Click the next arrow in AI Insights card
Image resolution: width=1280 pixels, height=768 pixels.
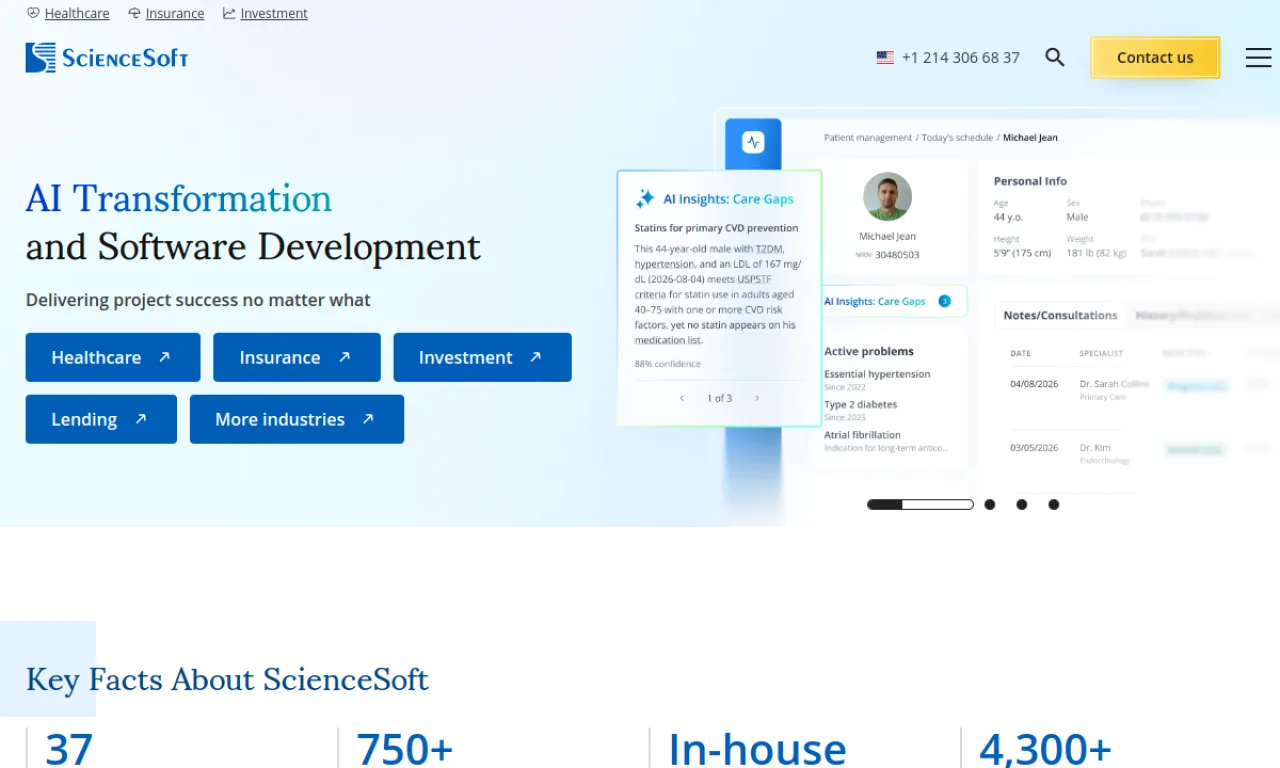pos(757,398)
